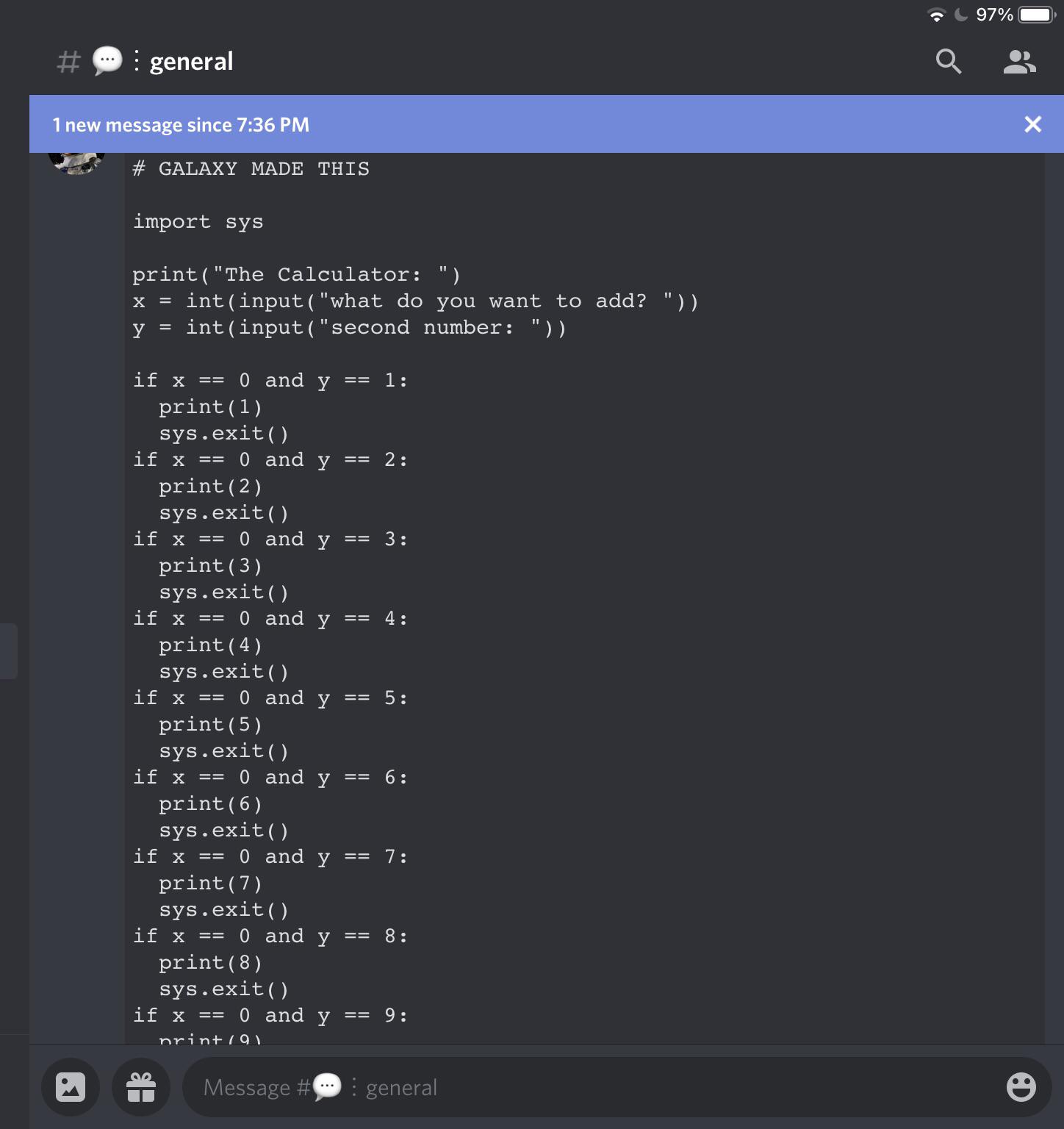Click the hashtag channel icon in header
This screenshot has height=1129, width=1064.
(x=68, y=62)
